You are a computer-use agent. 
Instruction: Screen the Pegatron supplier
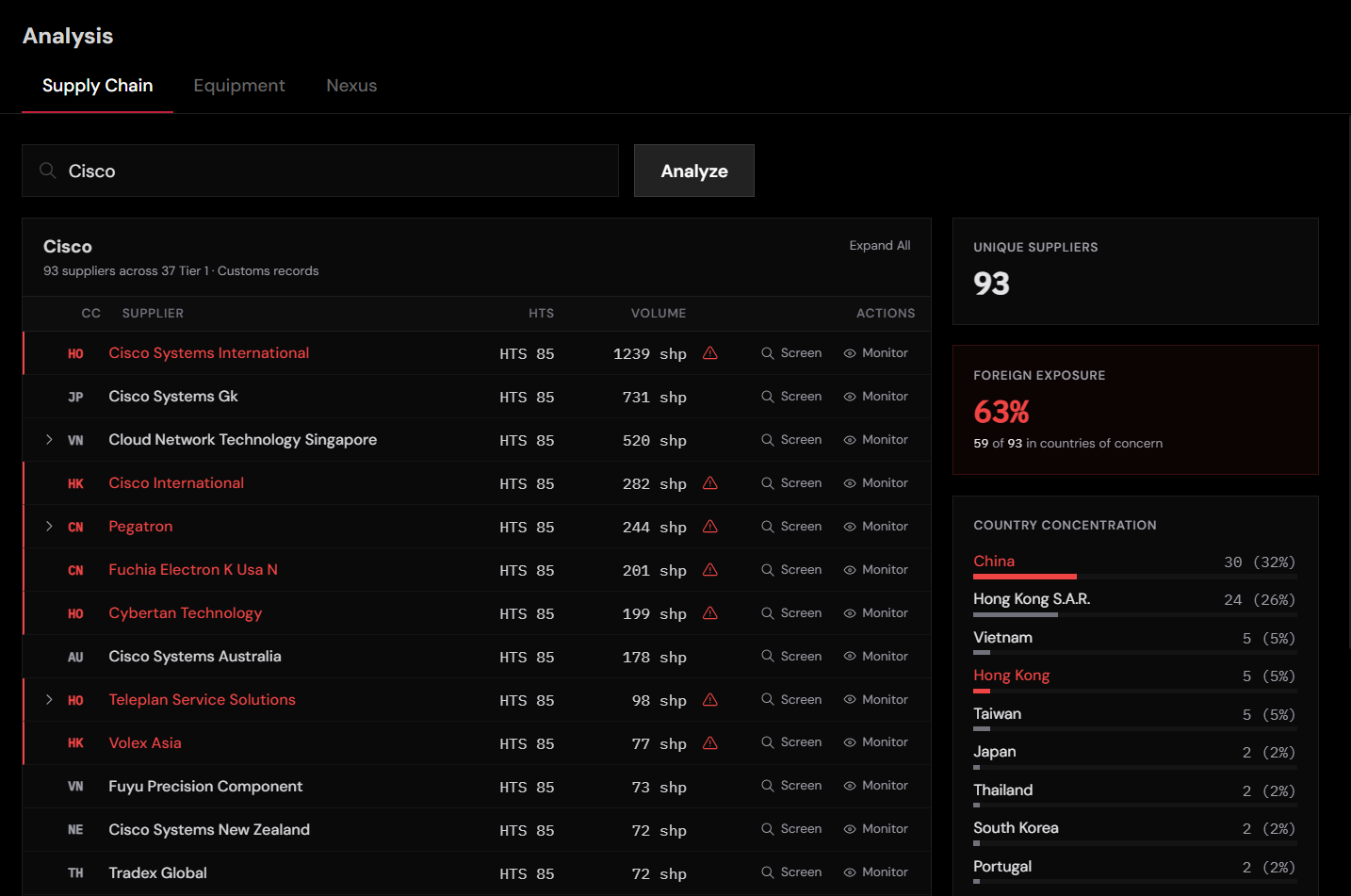(791, 527)
